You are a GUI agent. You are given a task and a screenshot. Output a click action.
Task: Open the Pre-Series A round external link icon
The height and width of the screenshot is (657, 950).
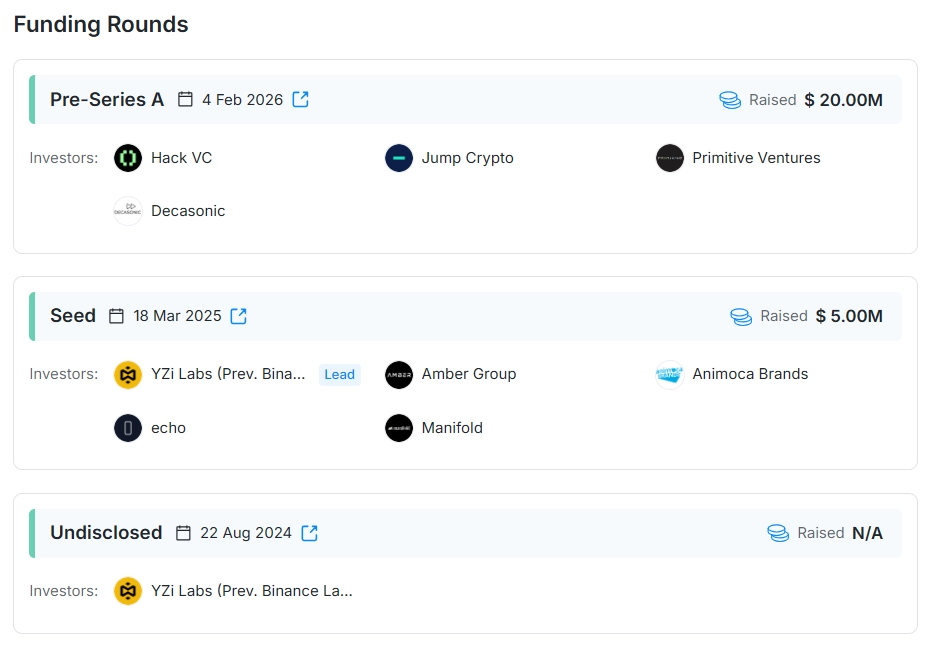coord(301,100)
